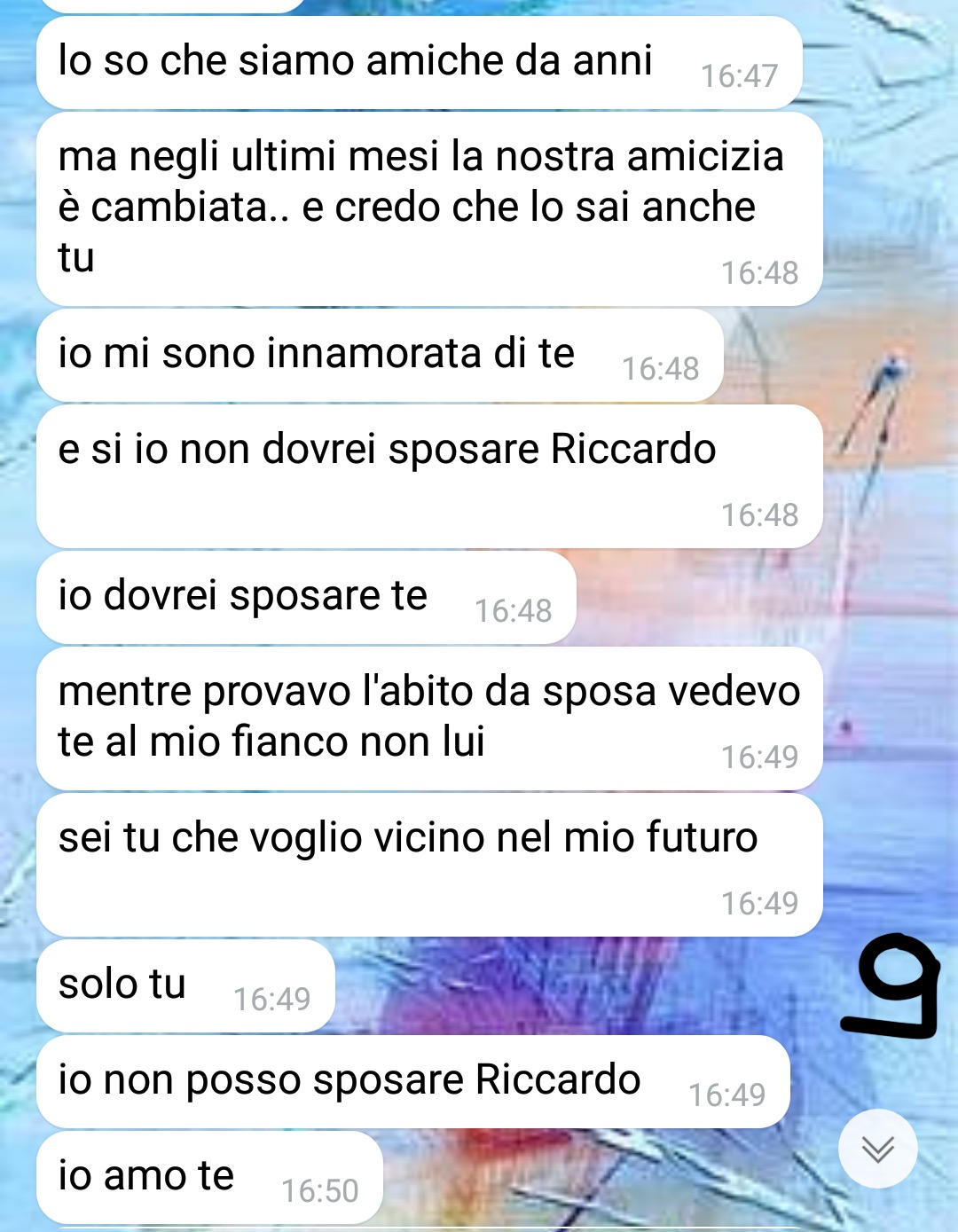The height and width of the screenshot is (1232, 958).
Task: Tap the 16:49 timestamp beside 'solo tu'
Action: coord(271,1000)
